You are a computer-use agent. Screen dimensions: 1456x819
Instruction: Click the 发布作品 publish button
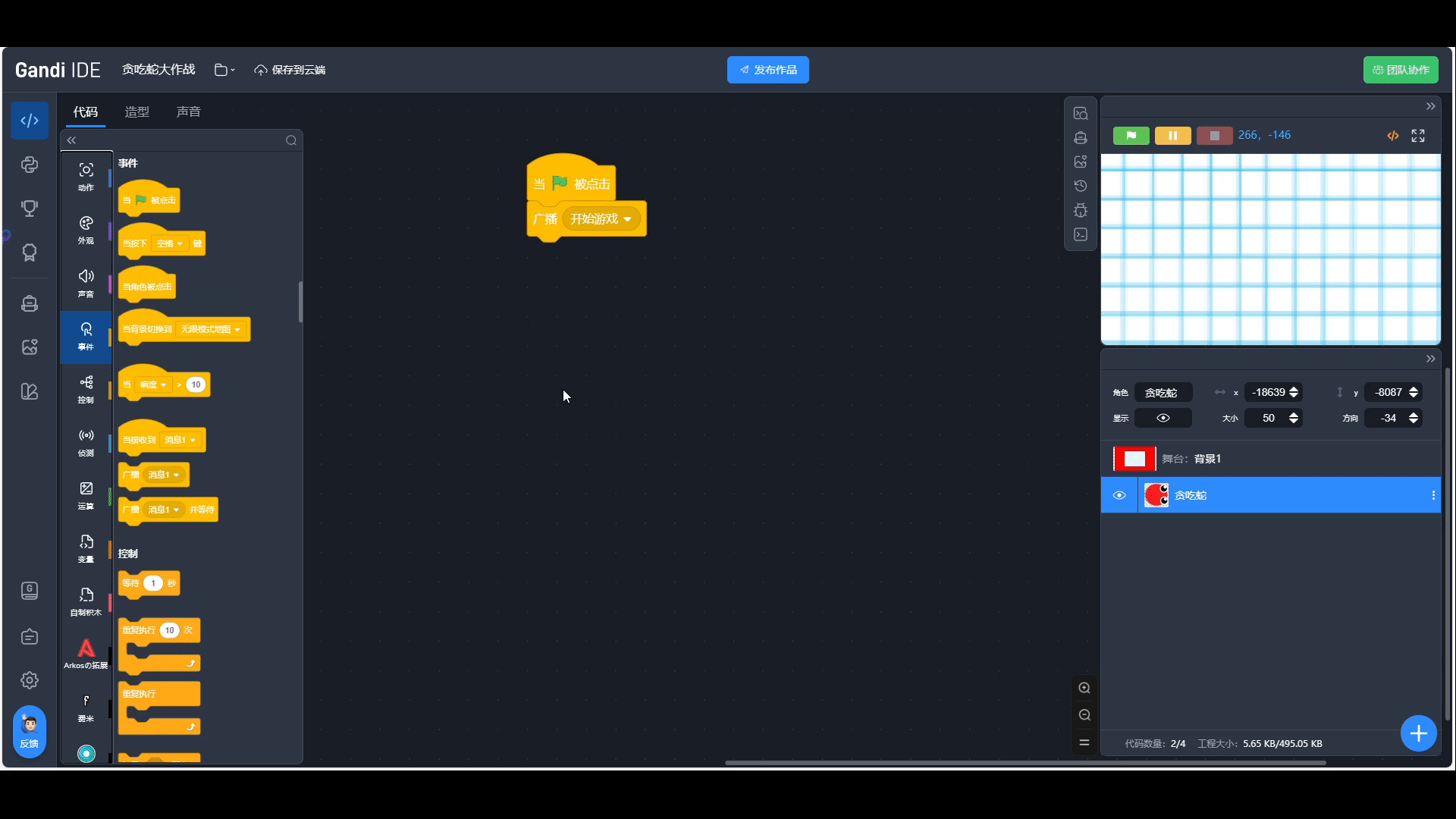[768, 70]
